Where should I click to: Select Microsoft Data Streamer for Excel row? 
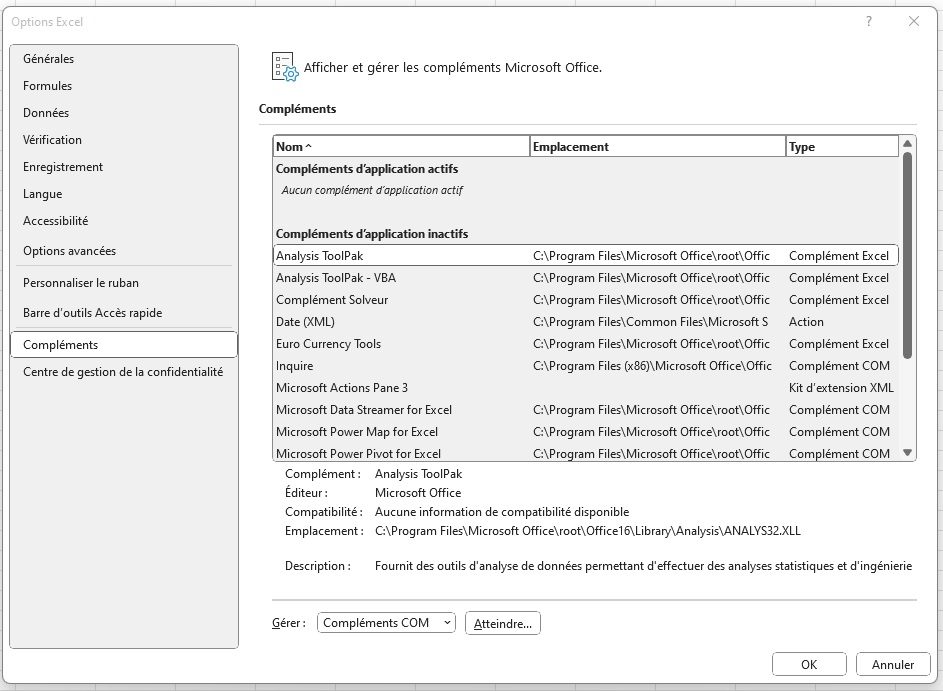586,410
